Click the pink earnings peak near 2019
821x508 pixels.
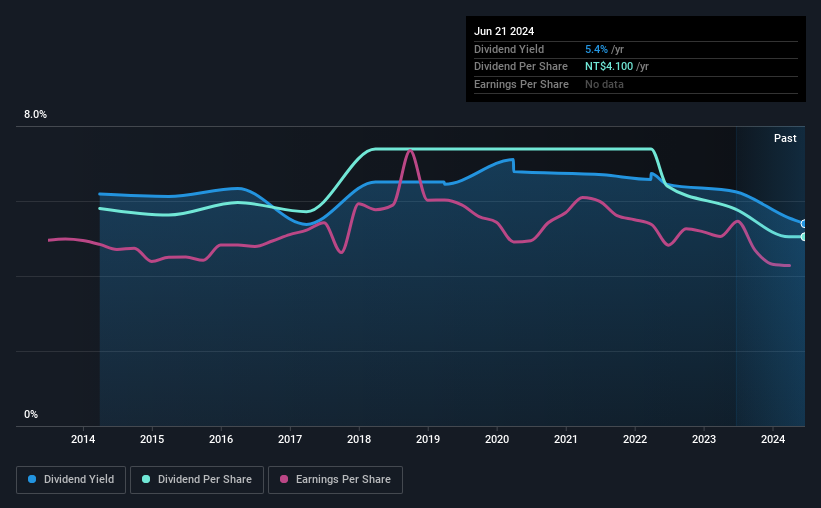pyautogui.click(x=410, y=151)
